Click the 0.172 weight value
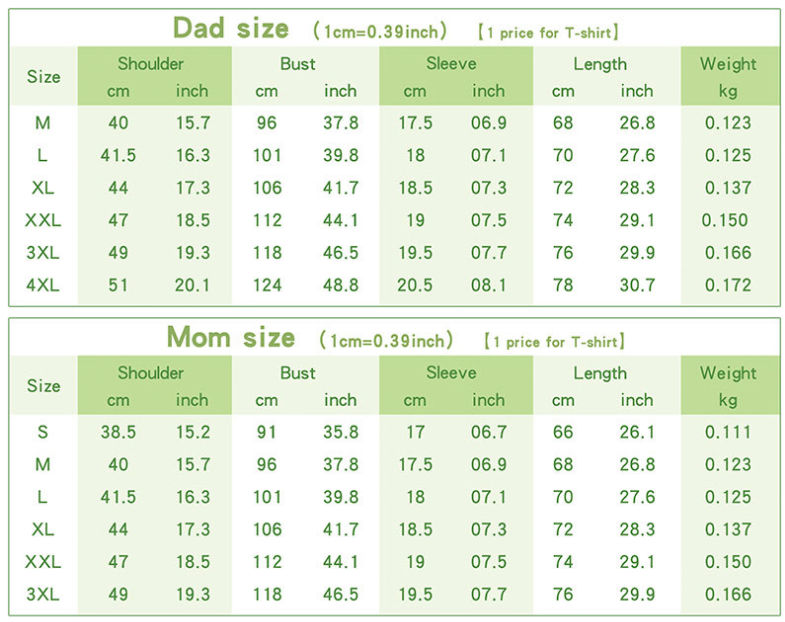The width and height of the screenshot is (785, 622). [728, 285]
